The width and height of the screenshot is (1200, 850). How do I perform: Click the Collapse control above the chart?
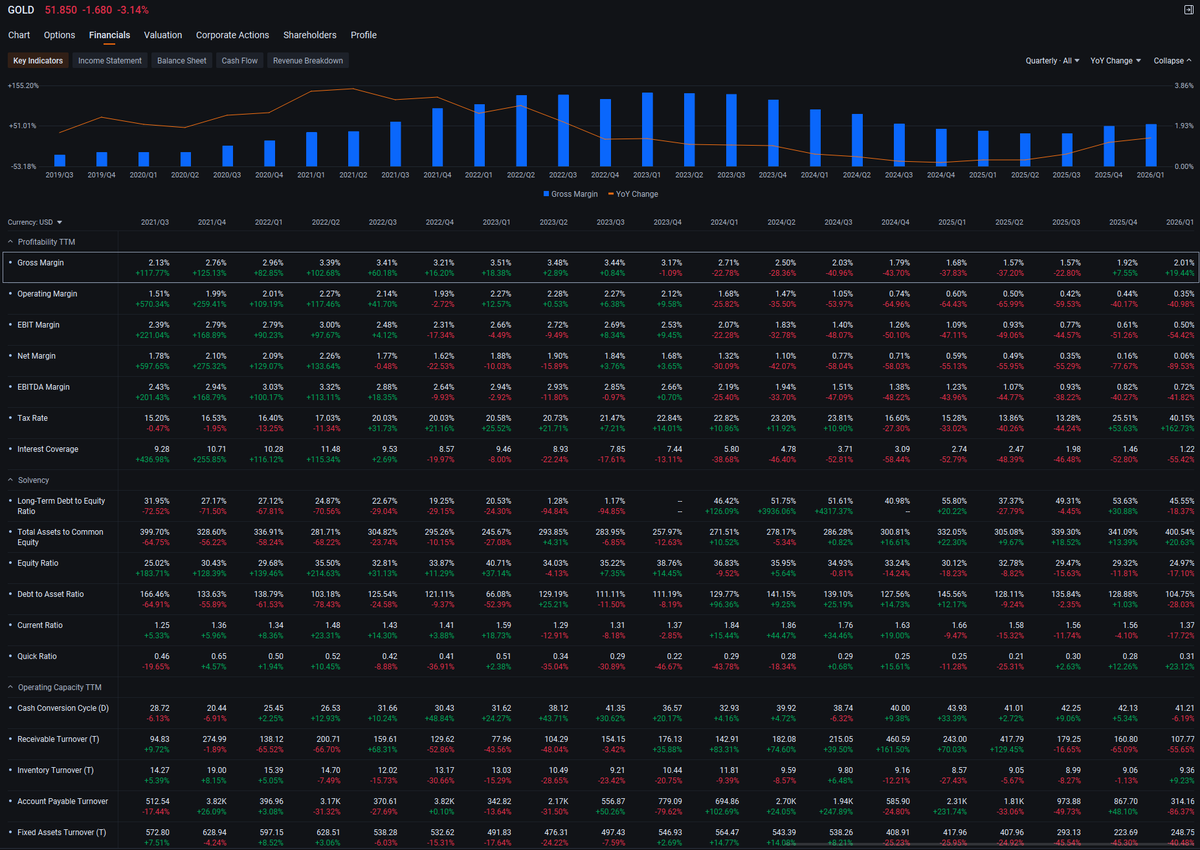click(x=1172, y=61)
